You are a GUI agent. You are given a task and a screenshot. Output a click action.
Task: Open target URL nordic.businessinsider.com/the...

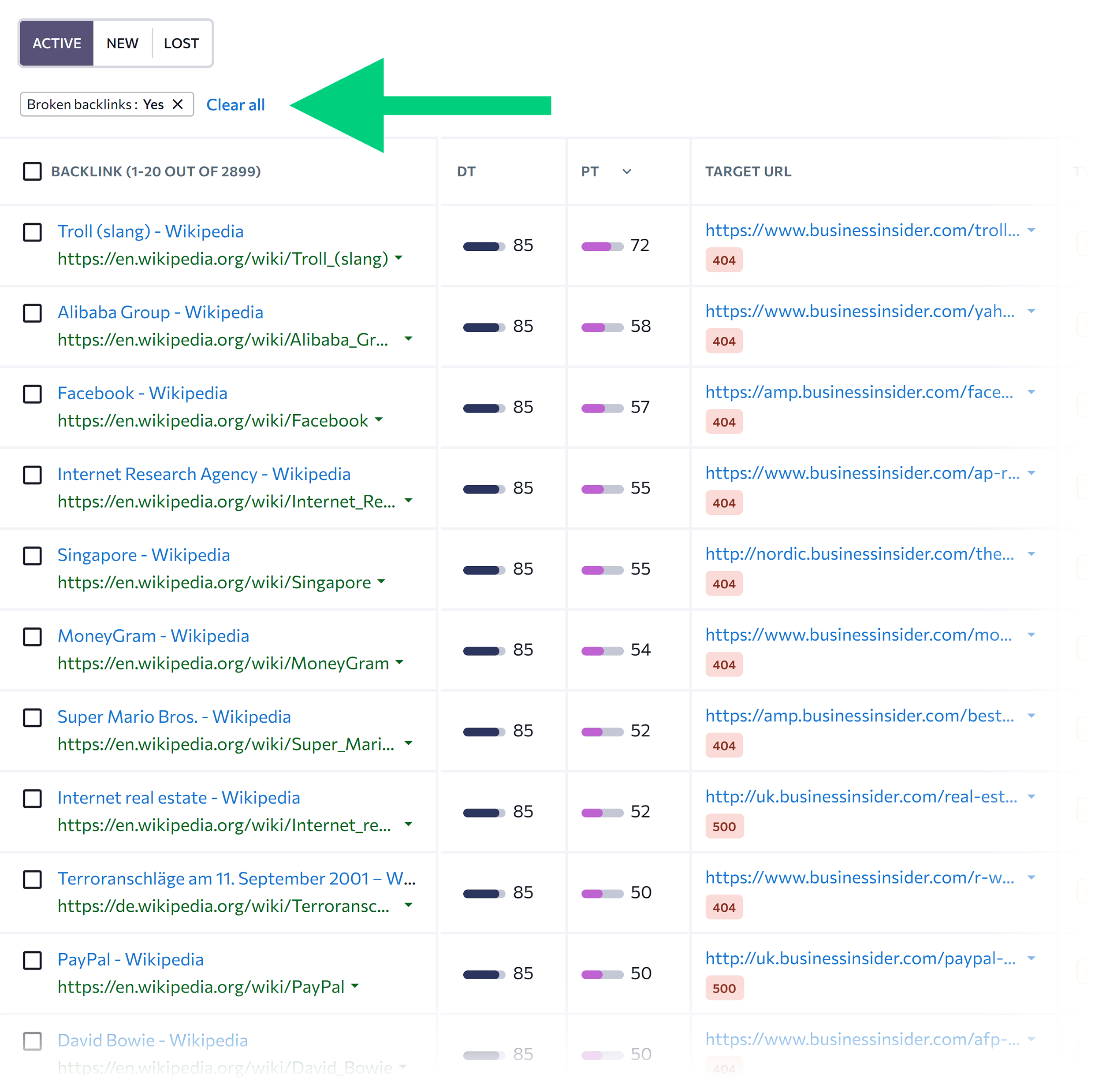860,554
